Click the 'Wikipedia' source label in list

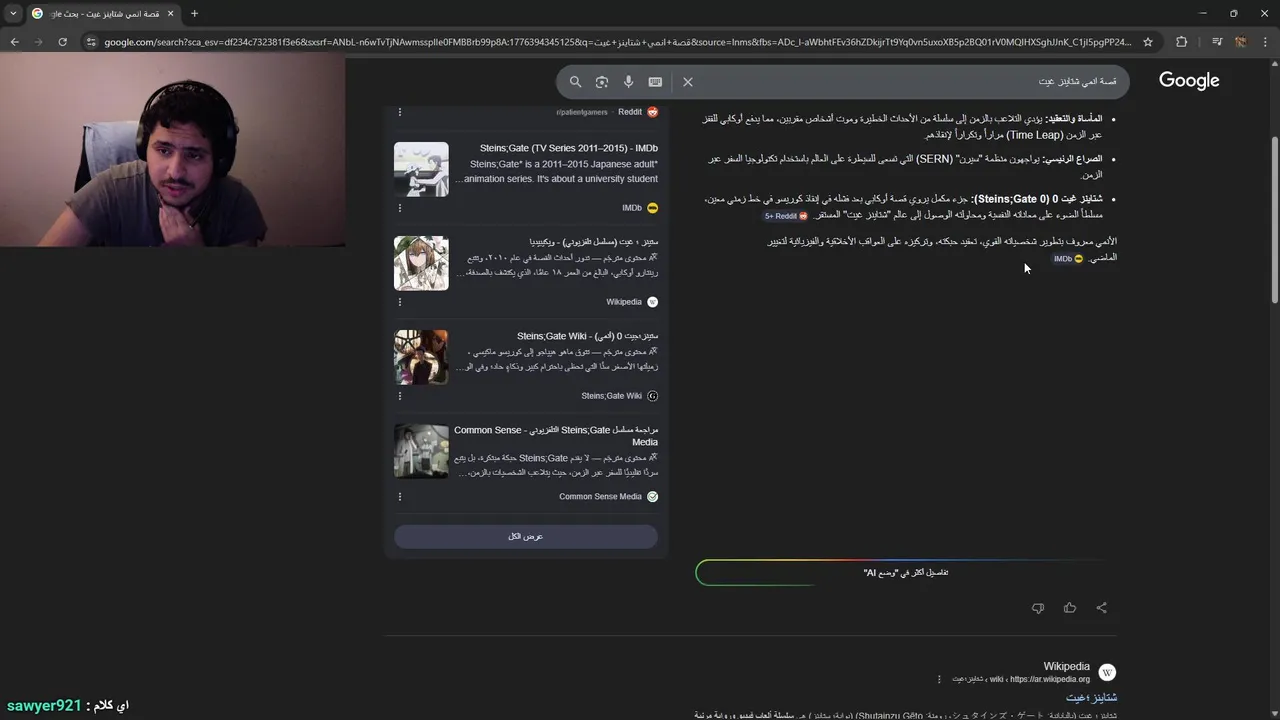(x=624, y=302)
